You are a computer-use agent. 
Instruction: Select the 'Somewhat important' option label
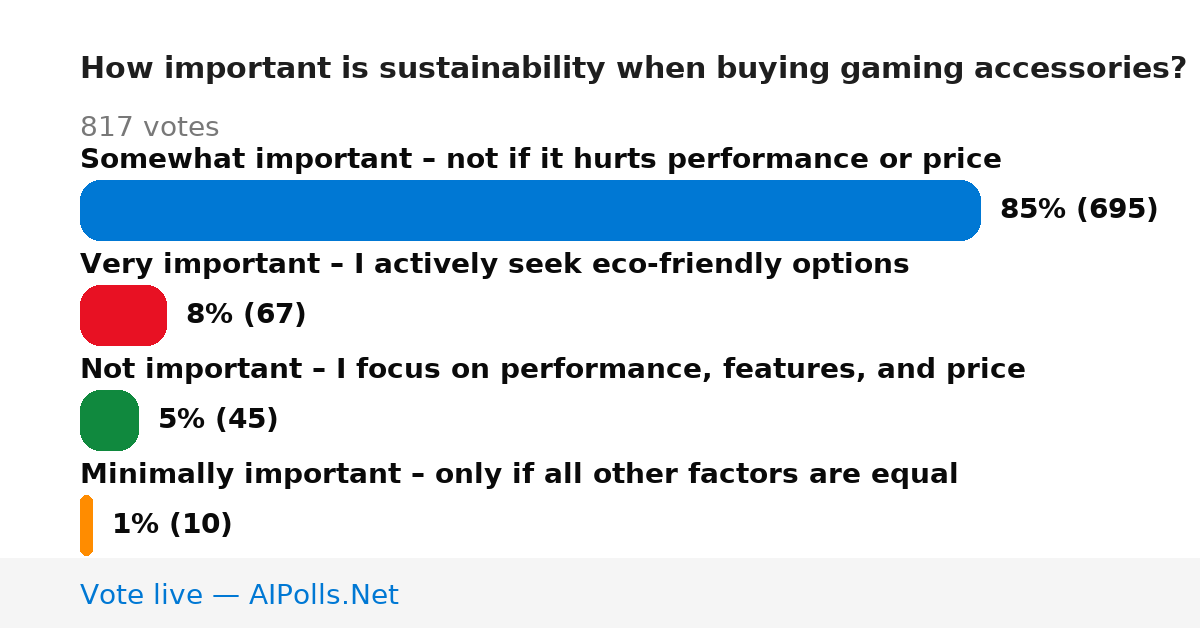541,160
